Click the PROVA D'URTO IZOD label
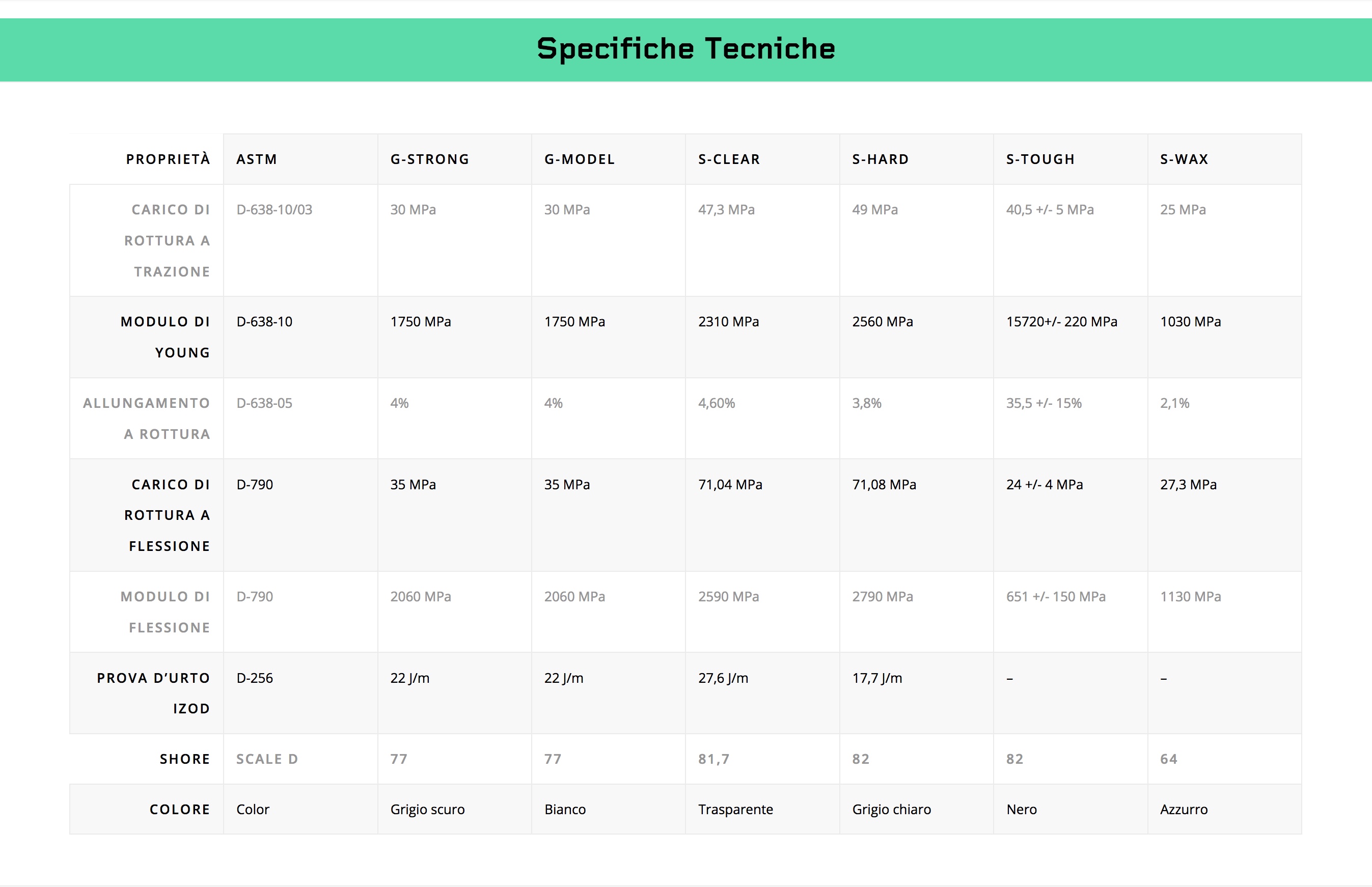This screenshot has width=1372, height=887. [153, 693]
